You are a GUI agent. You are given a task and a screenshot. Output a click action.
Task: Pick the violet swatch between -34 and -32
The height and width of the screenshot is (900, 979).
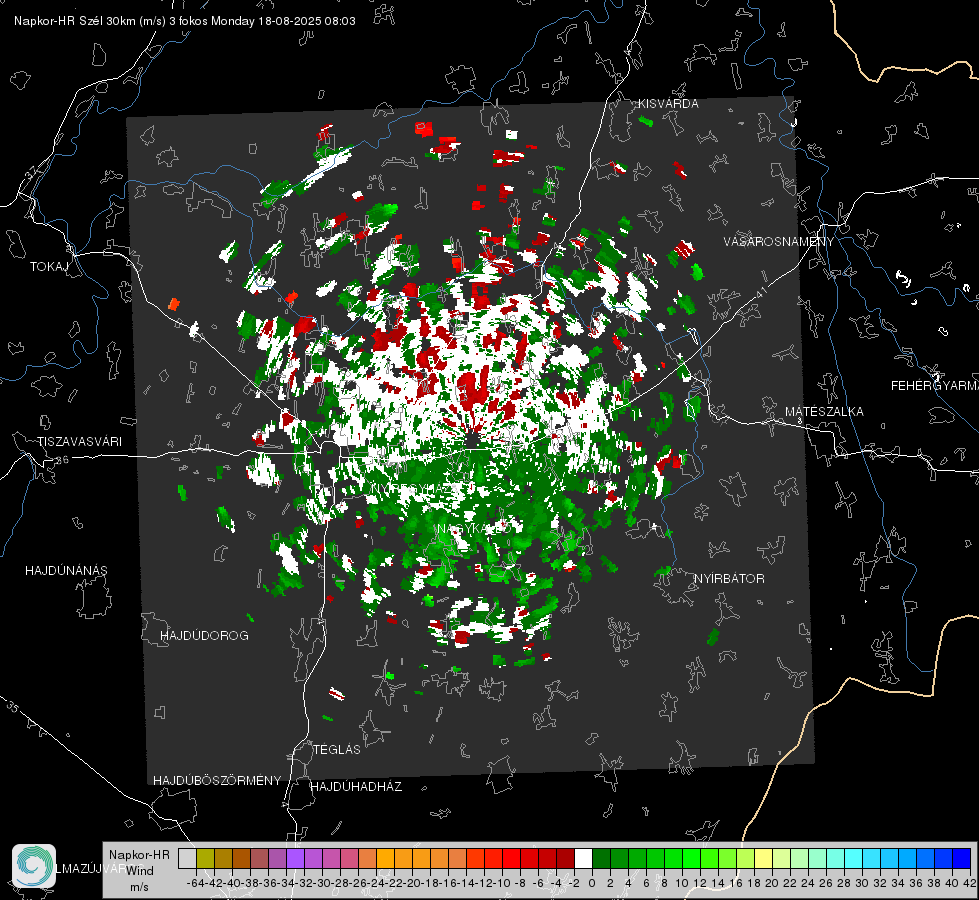click(295, 859)
